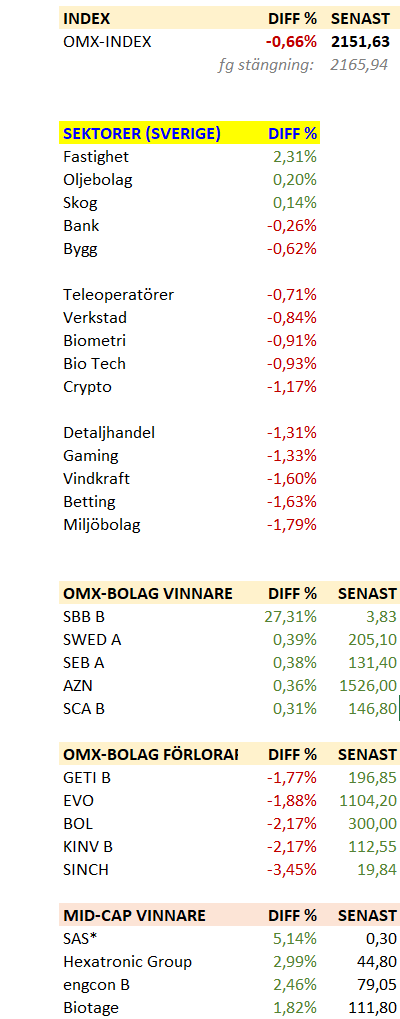Click the Fastighet sector cell
This screenshot has width=400, height=1019.
(x=96, y=157)
